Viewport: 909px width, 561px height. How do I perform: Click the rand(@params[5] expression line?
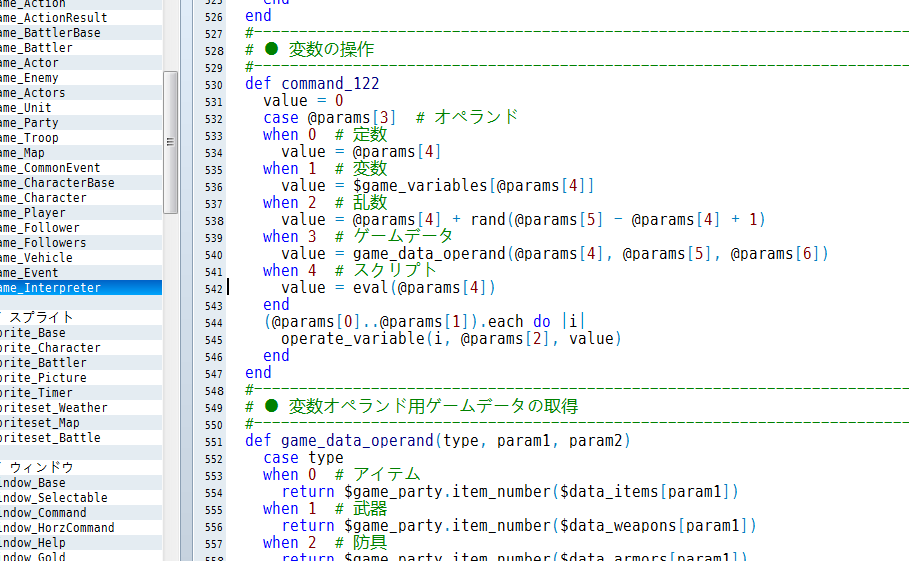pos(523,220)
